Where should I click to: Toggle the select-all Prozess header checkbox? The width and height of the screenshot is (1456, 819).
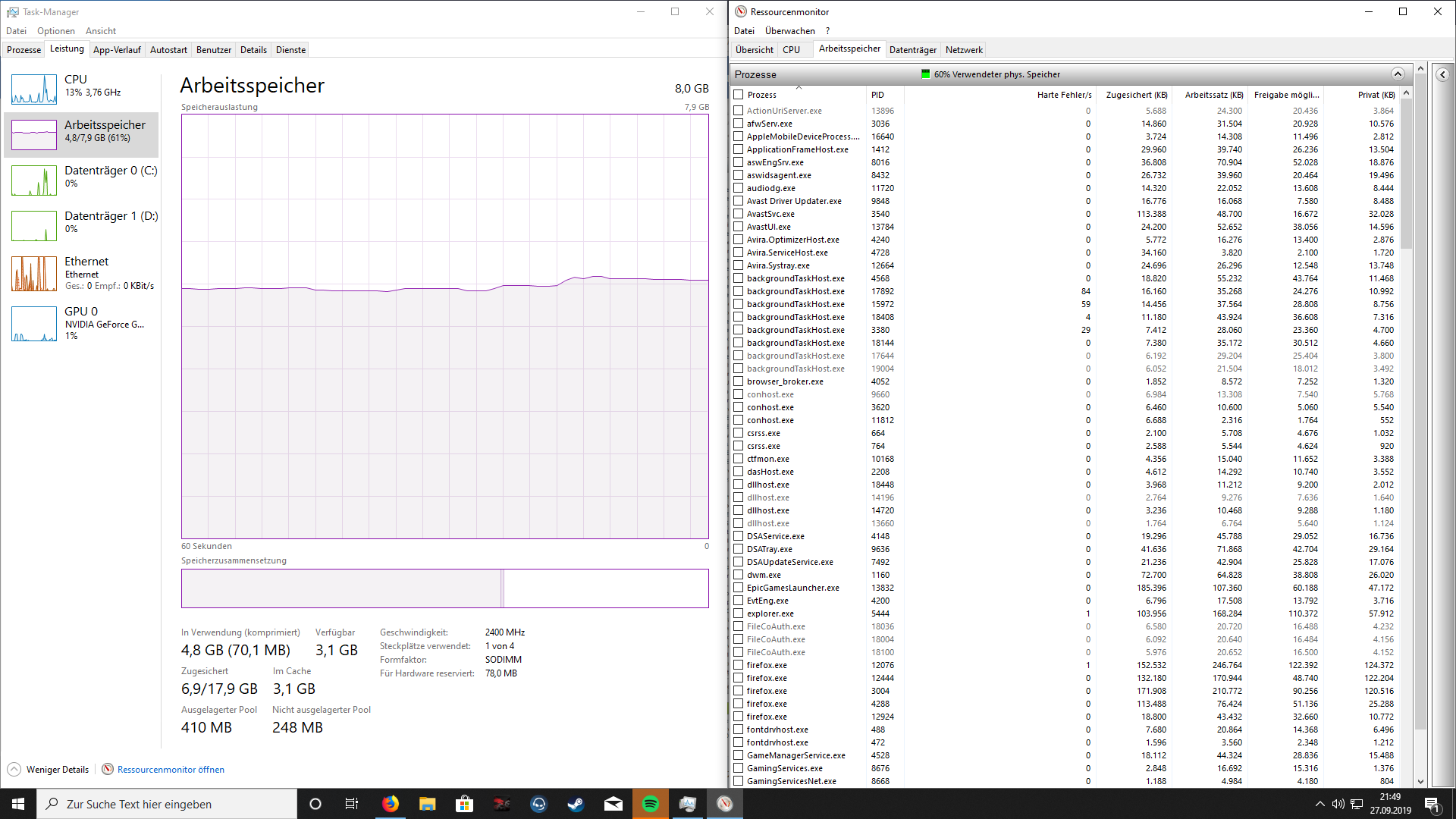coord(738,95)
